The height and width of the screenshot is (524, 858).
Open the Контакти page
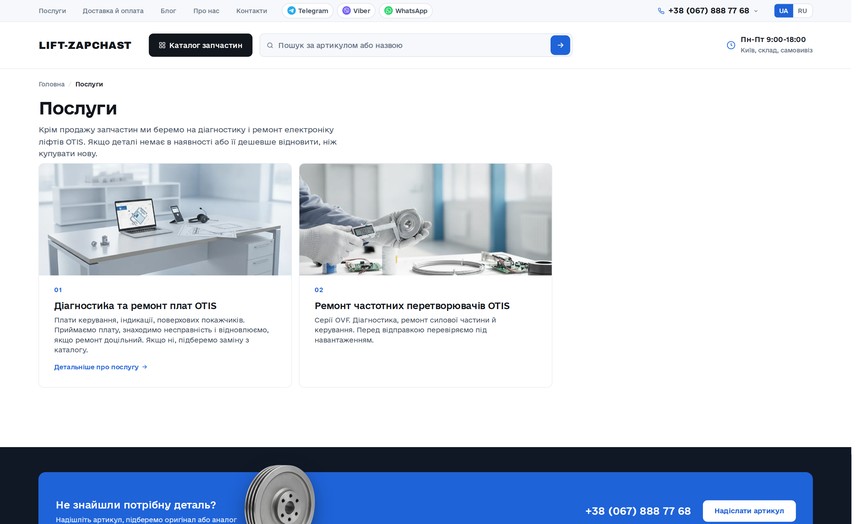click(251, 11)
